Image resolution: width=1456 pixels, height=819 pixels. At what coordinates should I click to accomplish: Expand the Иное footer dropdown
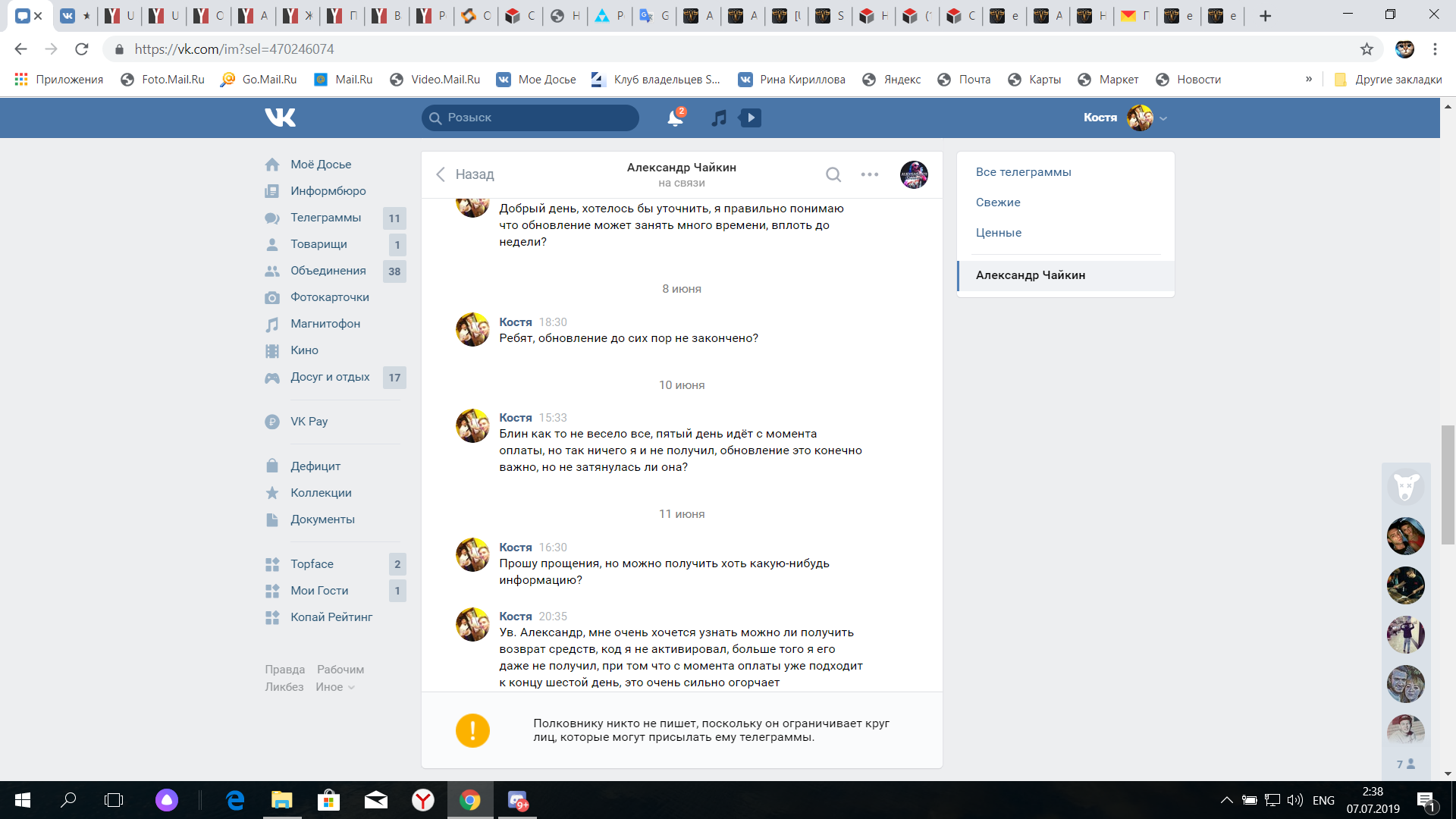[335, 687]
